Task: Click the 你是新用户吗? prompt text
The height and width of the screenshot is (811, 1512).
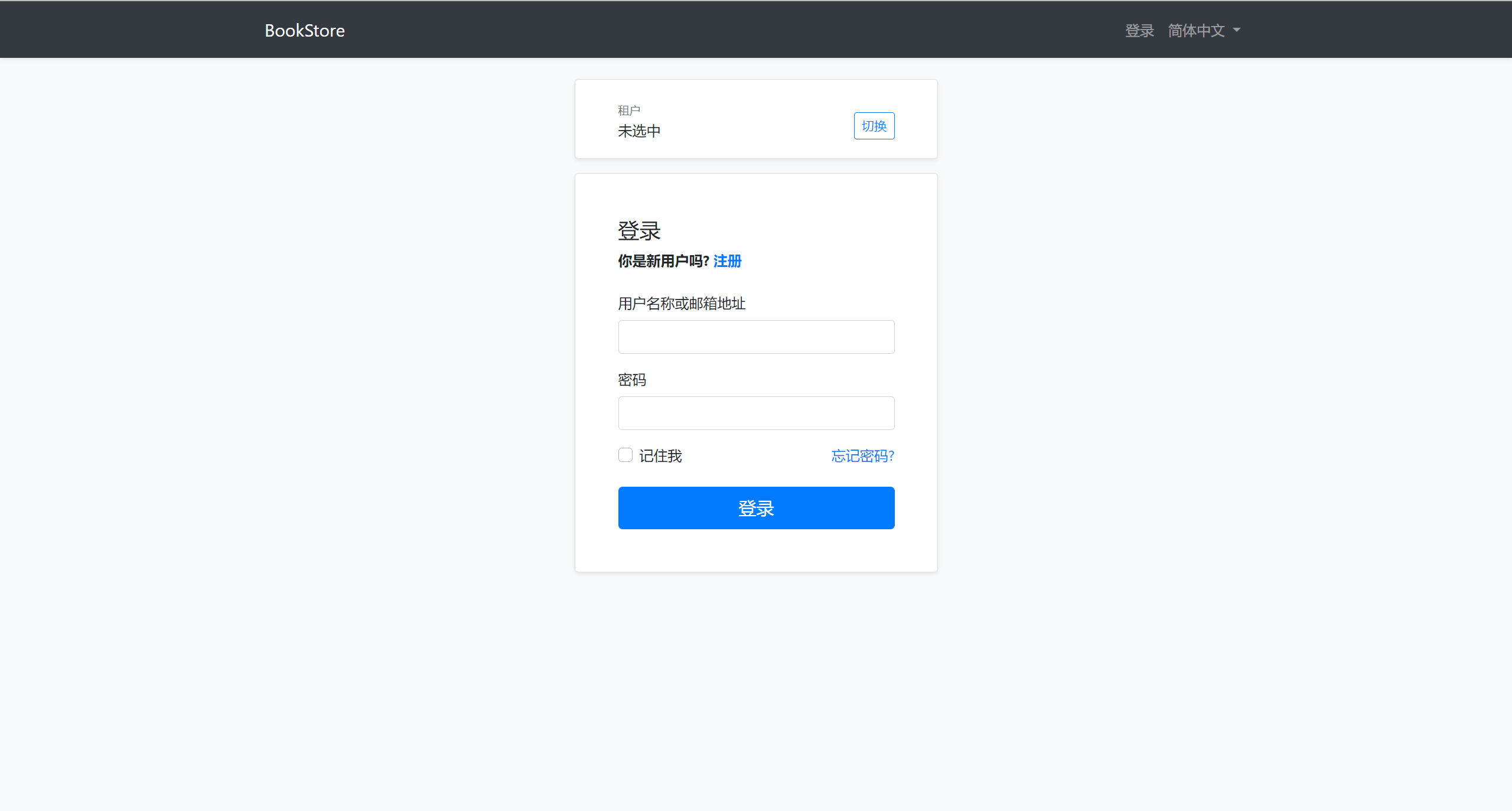Action: [663, 261]
